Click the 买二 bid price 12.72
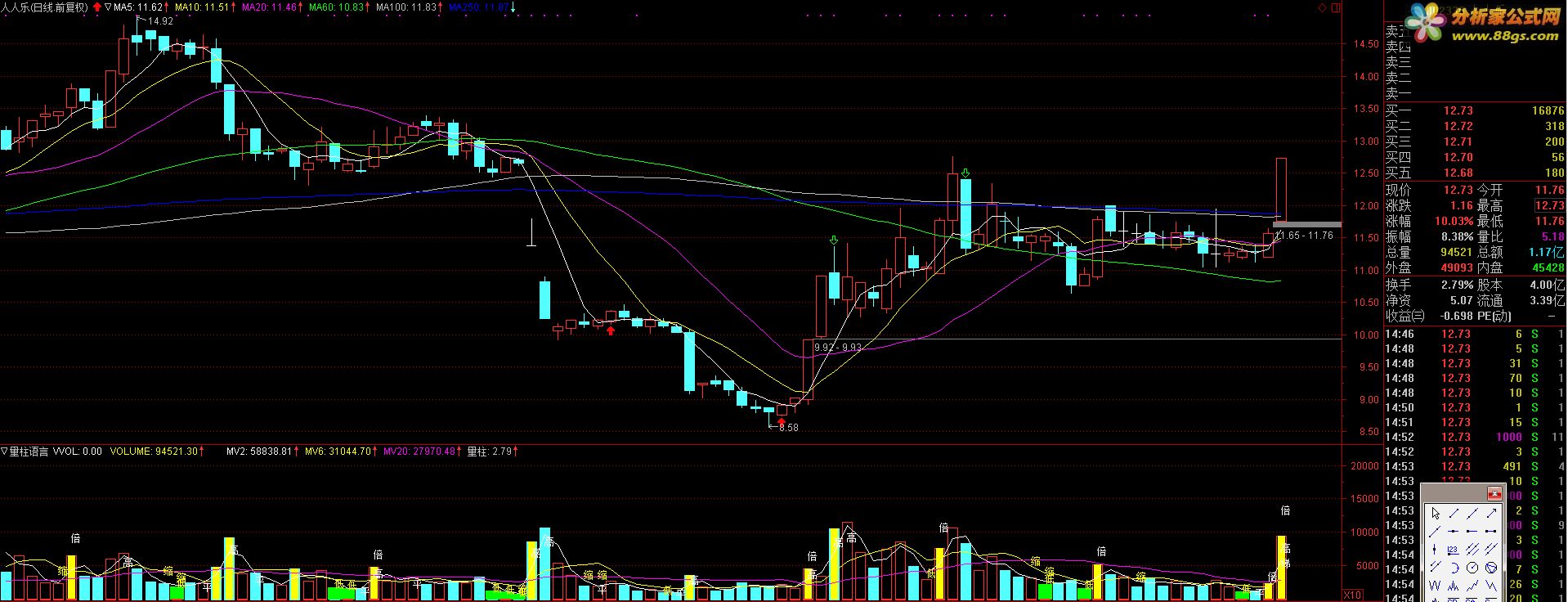 point(1458,126)
